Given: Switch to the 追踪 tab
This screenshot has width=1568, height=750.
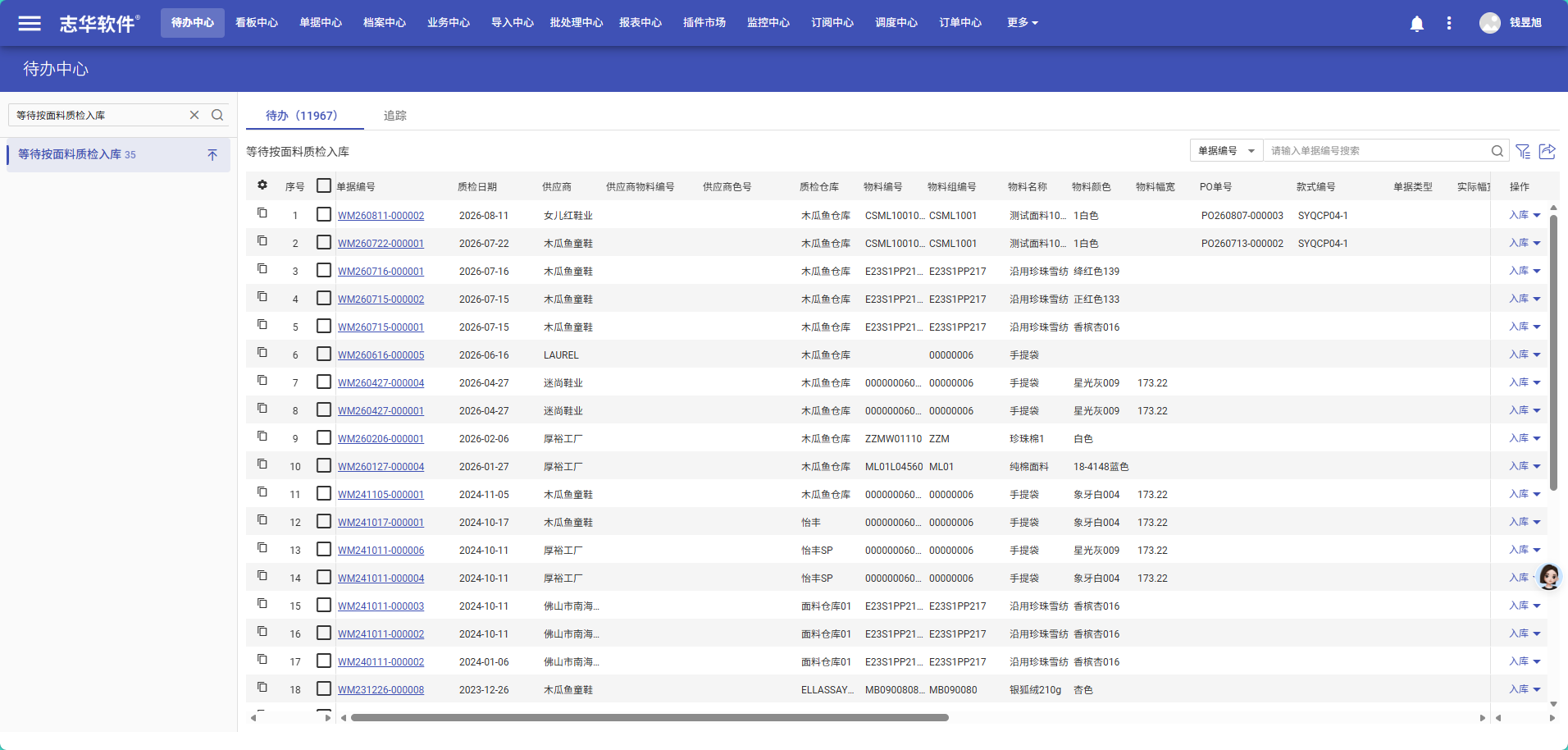Looking at the screenshot, I should coord(395,116).
